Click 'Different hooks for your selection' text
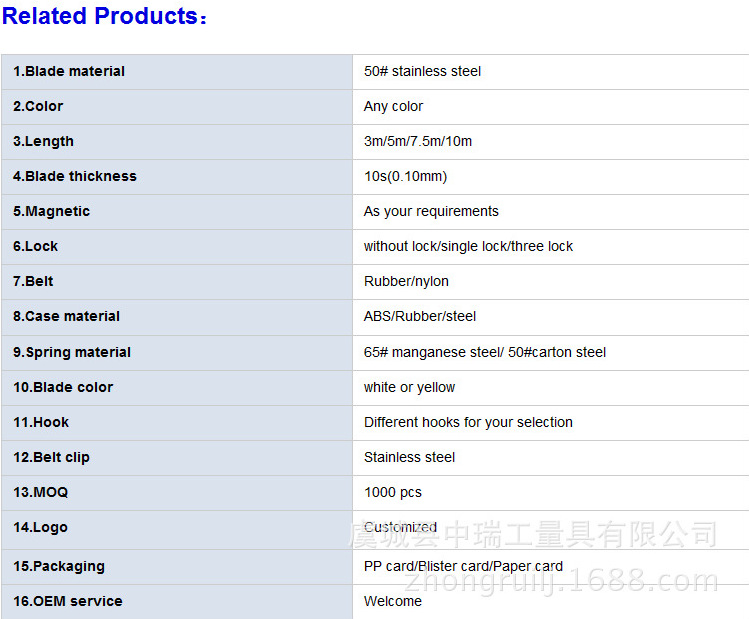Viewport: 749px width, 619px height. coord(468,422)
